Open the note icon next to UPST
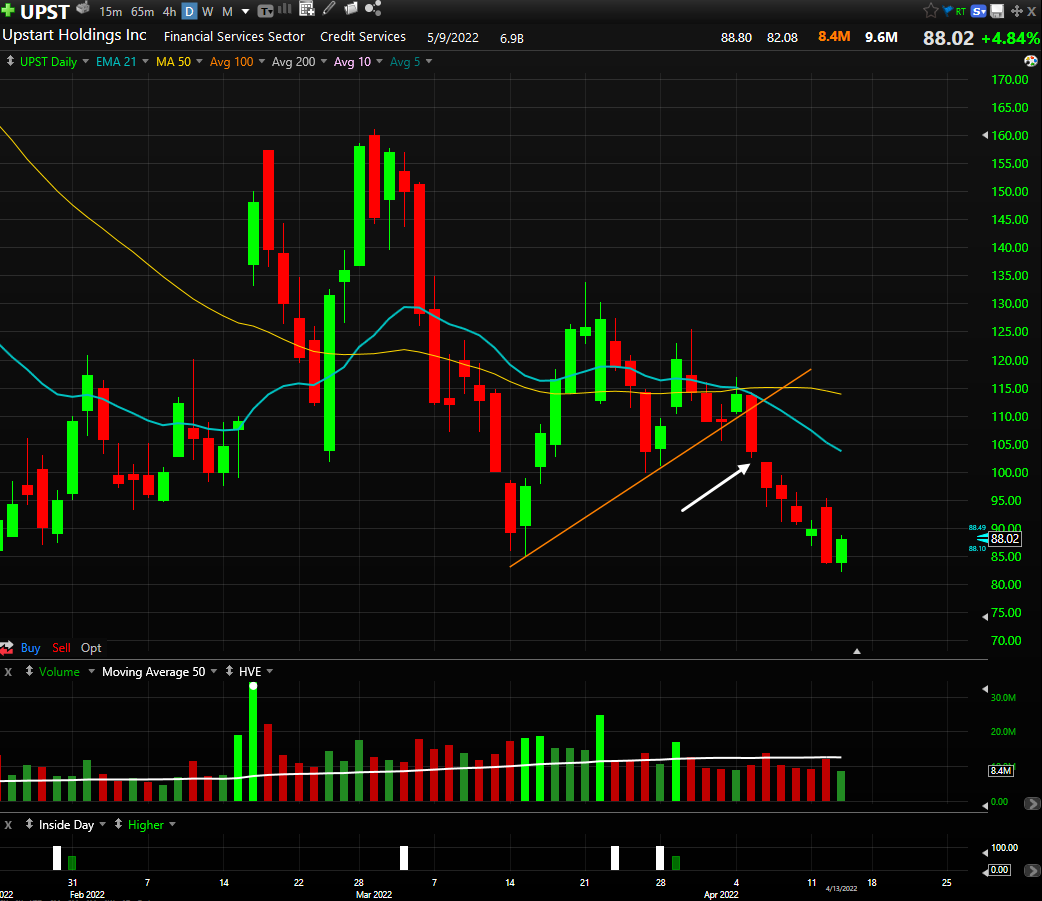Image resolution: width=1042 pixels, height=901 pixels. (x=83, y=9)
